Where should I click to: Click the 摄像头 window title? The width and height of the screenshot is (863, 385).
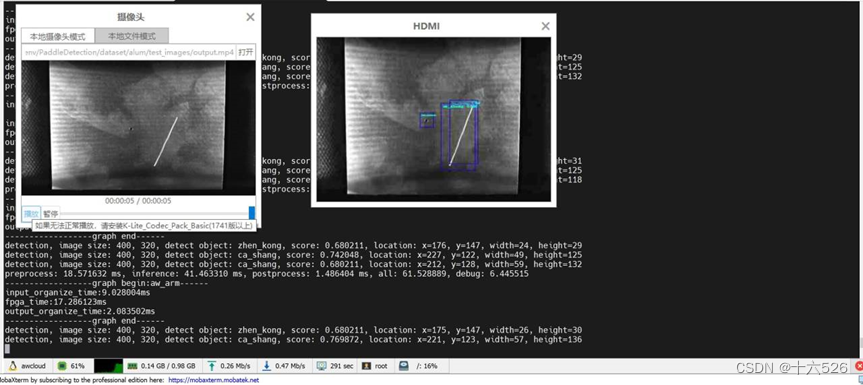point(131,17)
